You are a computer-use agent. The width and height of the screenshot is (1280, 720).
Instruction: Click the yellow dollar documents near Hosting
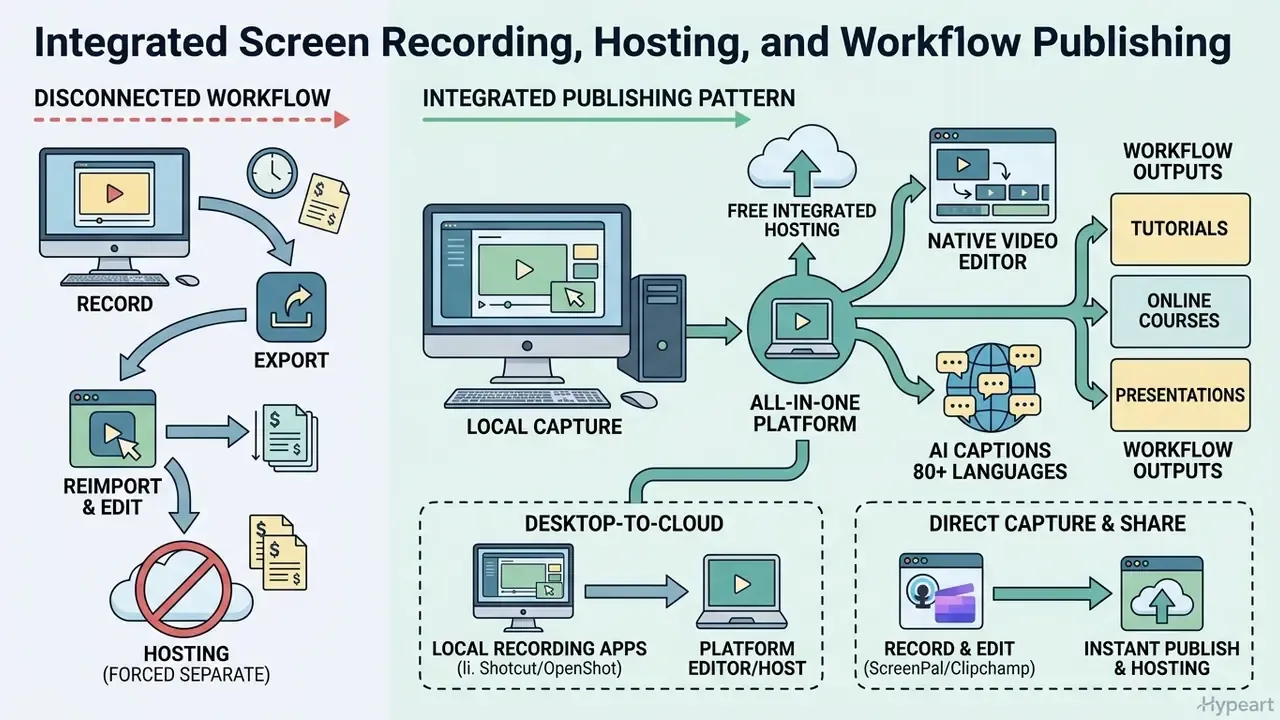click(276, 552)
